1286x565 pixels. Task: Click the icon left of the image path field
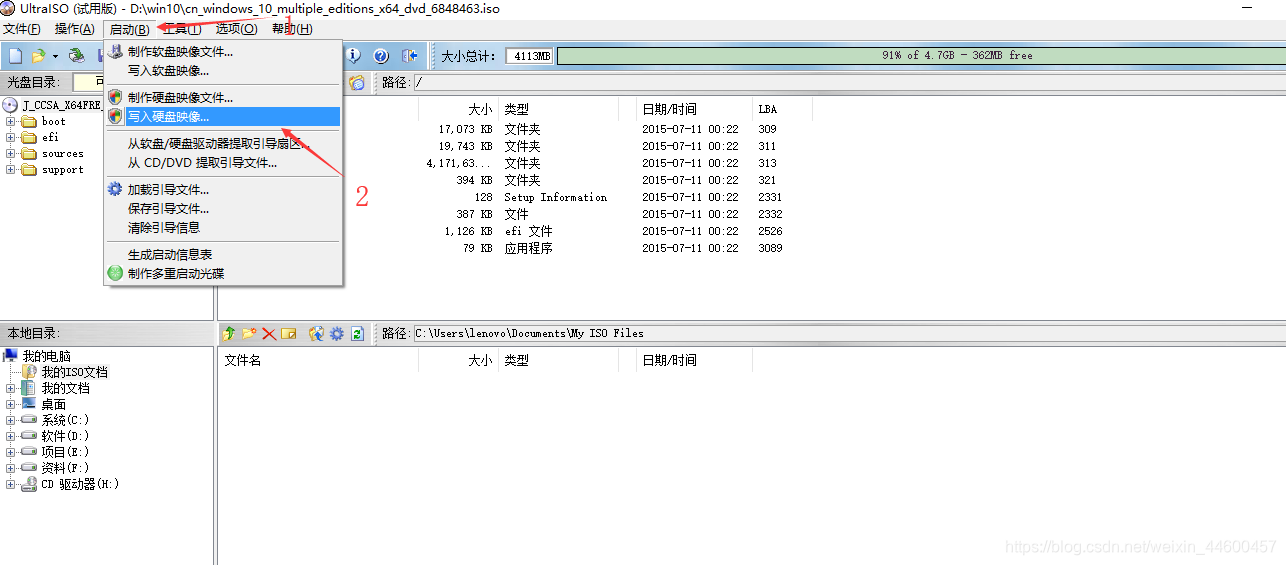pyautogui.click(x=357, y=82)
